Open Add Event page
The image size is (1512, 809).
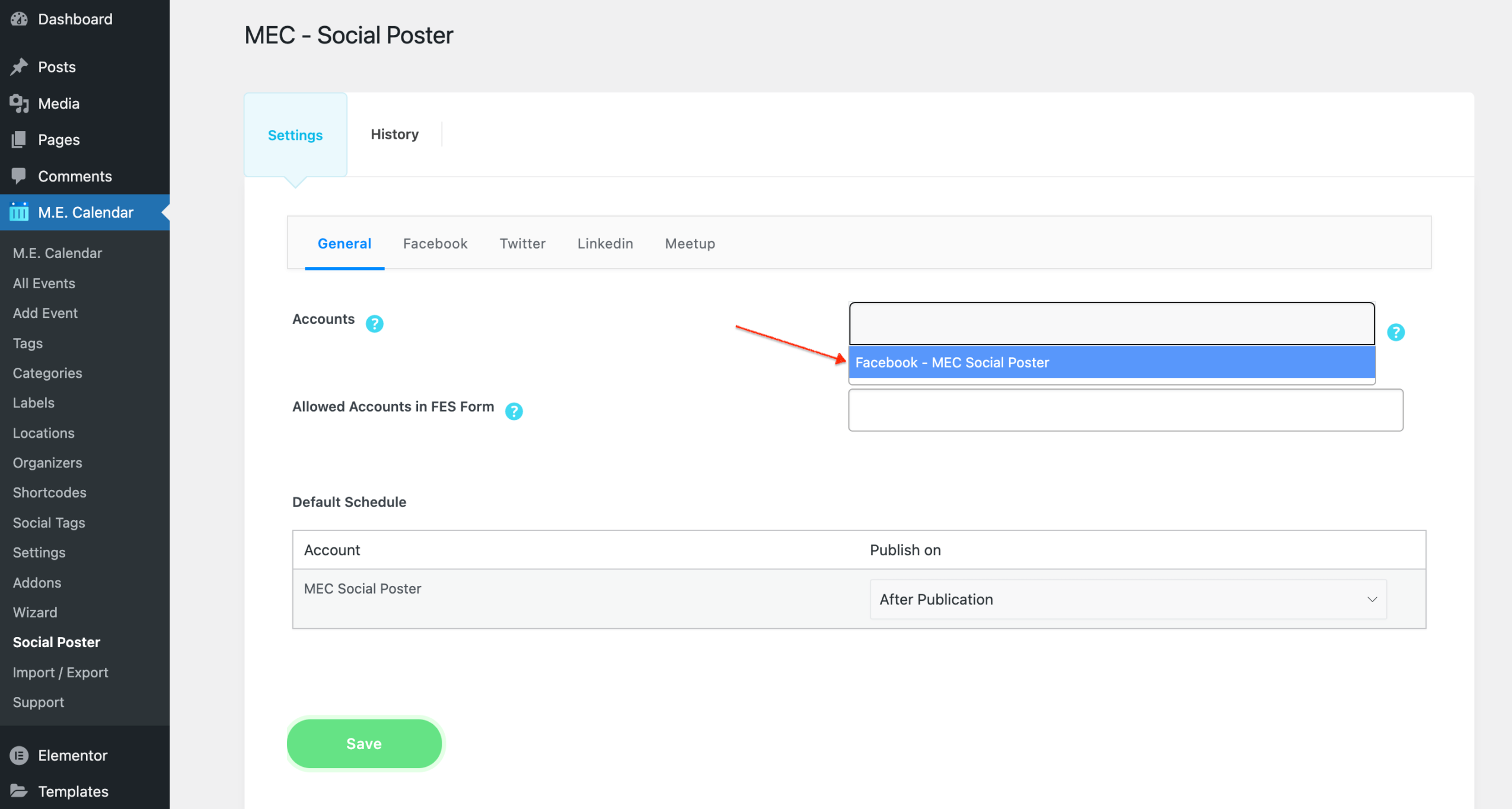[x=45, y=313]
